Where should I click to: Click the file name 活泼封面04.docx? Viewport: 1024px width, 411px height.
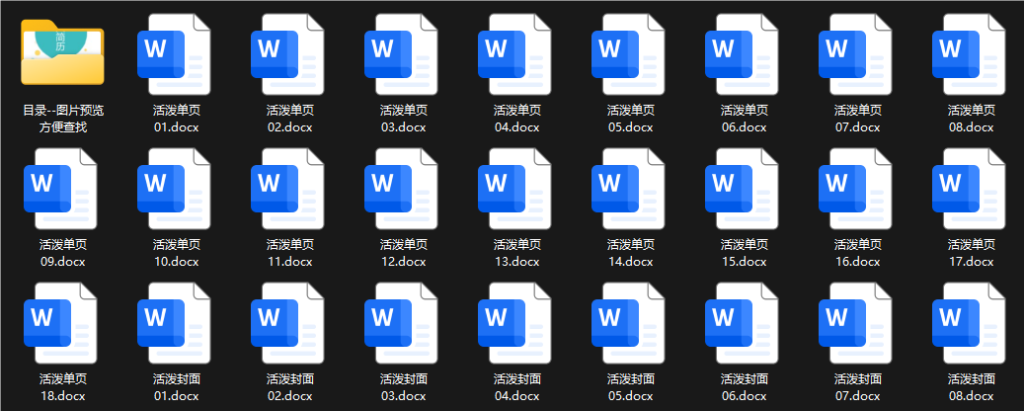coord(517,387)
